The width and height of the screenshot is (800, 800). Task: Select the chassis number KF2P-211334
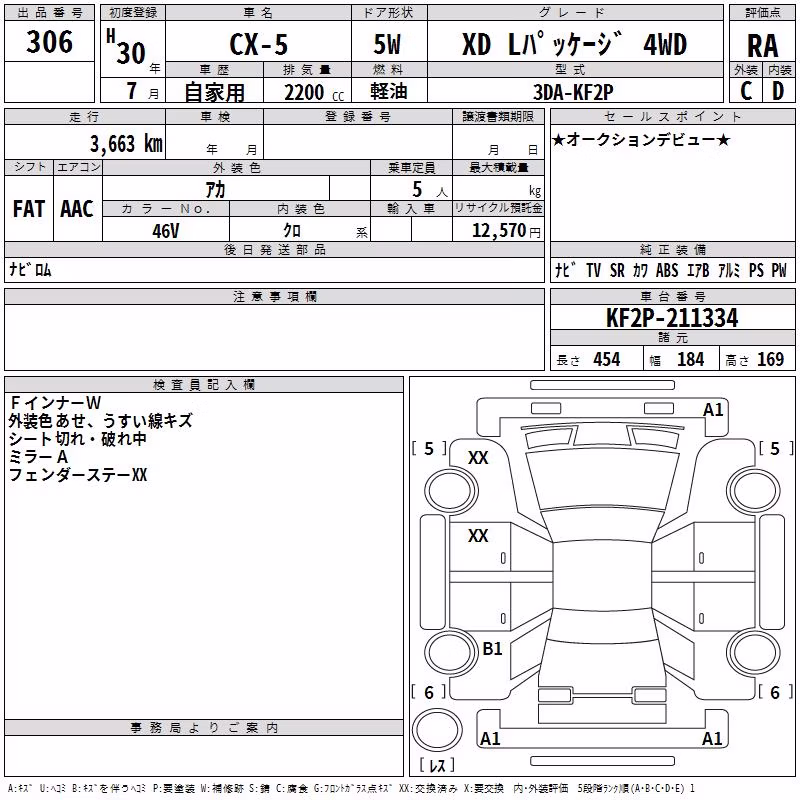tap(672, 318)
